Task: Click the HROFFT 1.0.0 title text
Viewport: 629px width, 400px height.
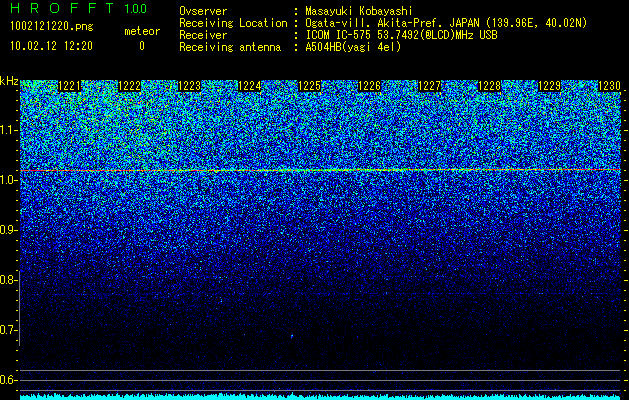Action: click(78, 8)
